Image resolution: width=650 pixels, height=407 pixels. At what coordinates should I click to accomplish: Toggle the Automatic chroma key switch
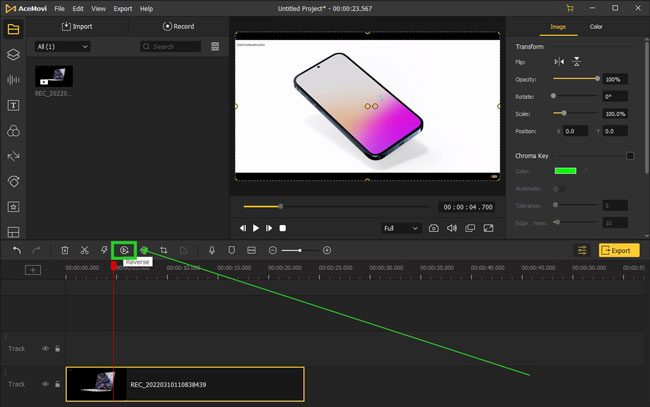pyautogui.click(x=559, y=189)
